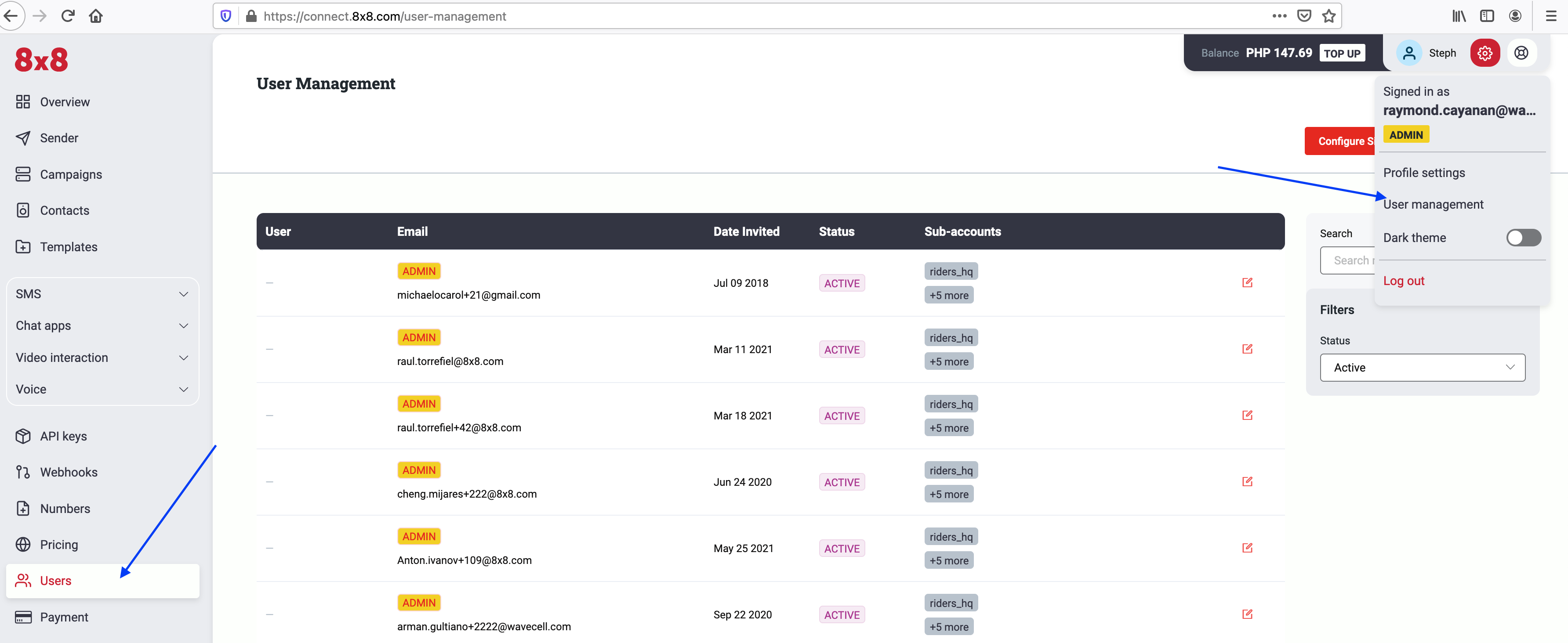
Task: Click riders_hq tag in michaelocarol row
Action: pyautogui.click(x=951, y=271)
